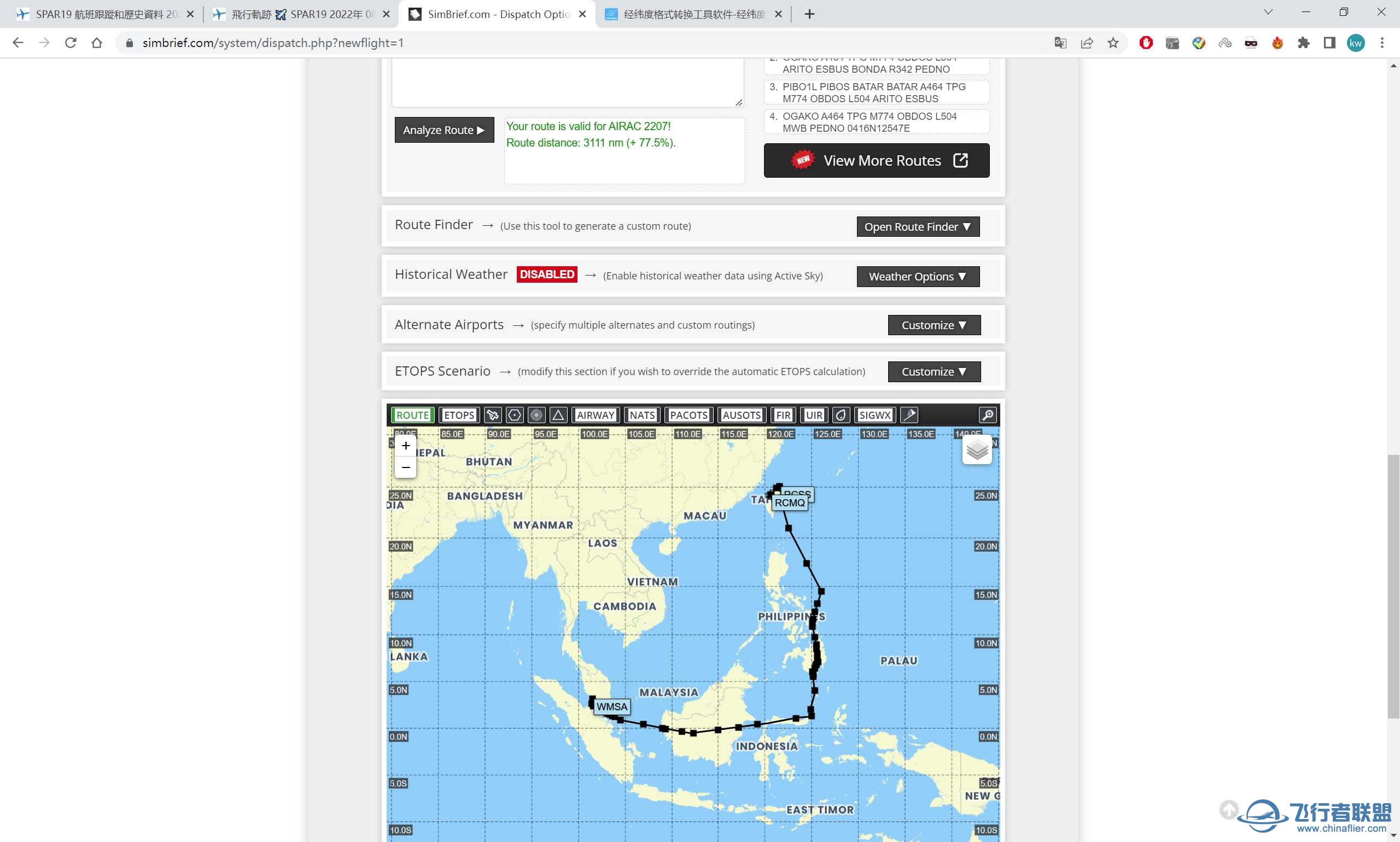
Task: Switch to 飛行軌跡 SPAR19 2022年 tab
Action: tap(301, 14)
